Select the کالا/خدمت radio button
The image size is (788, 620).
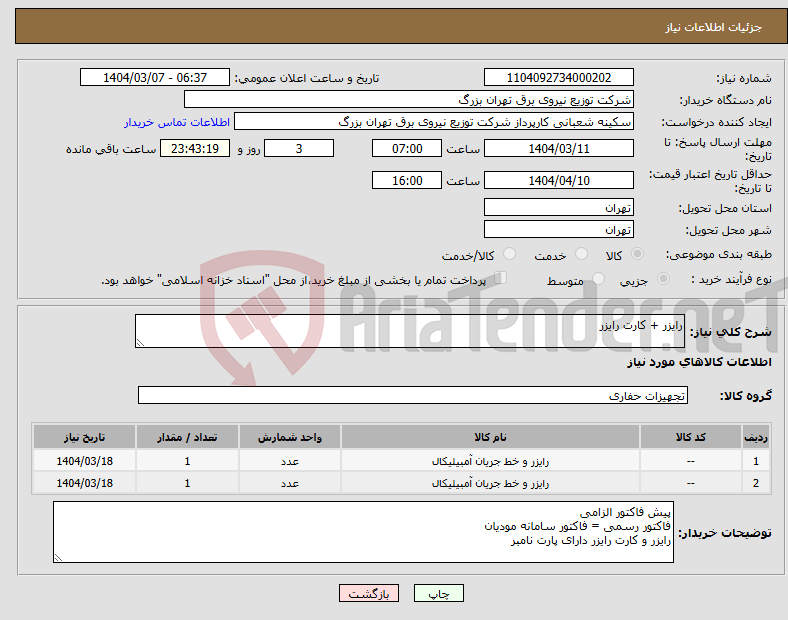510,254
